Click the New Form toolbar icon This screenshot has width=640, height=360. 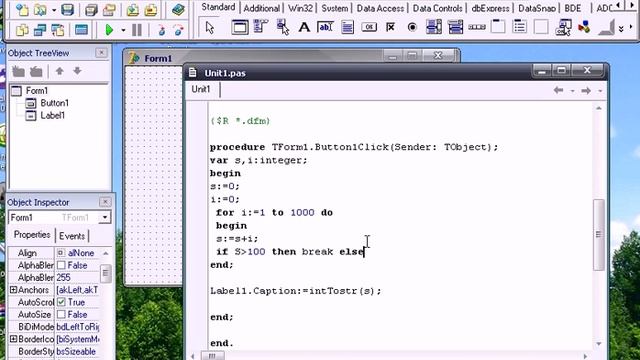pyautogui.click(x=81, y=30)
